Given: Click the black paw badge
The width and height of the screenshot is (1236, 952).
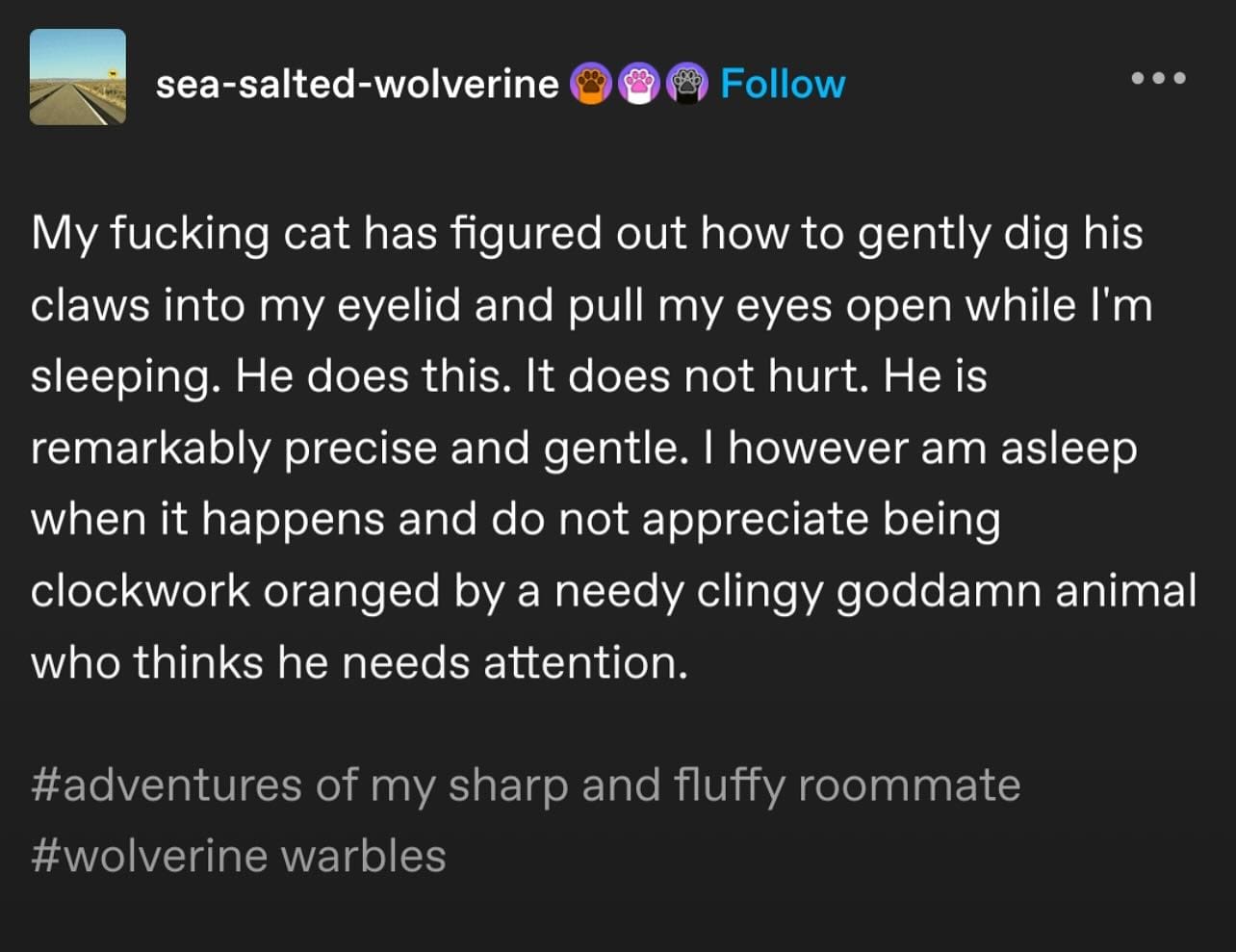Looking at the screenshot, I should [x=686, y=85].
